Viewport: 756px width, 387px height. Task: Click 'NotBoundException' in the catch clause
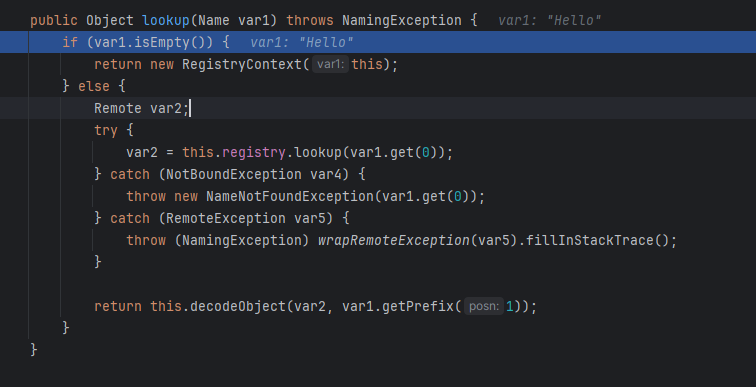click(233, 174)
